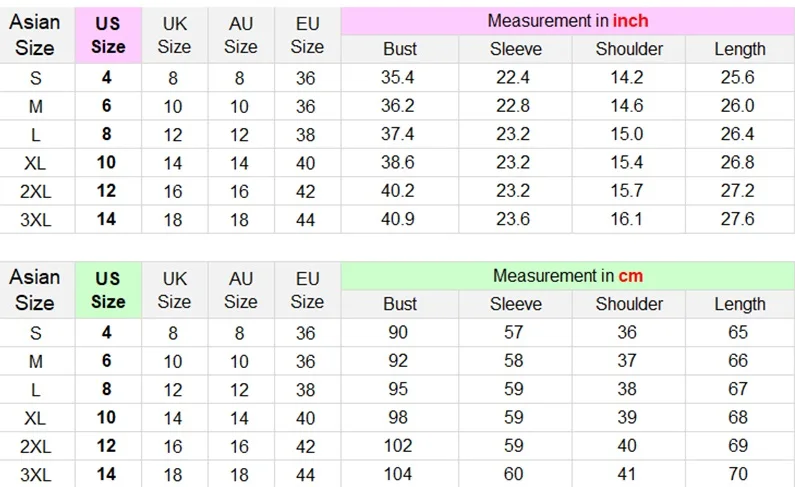Click the pink US Size header cell

(109, 35)
